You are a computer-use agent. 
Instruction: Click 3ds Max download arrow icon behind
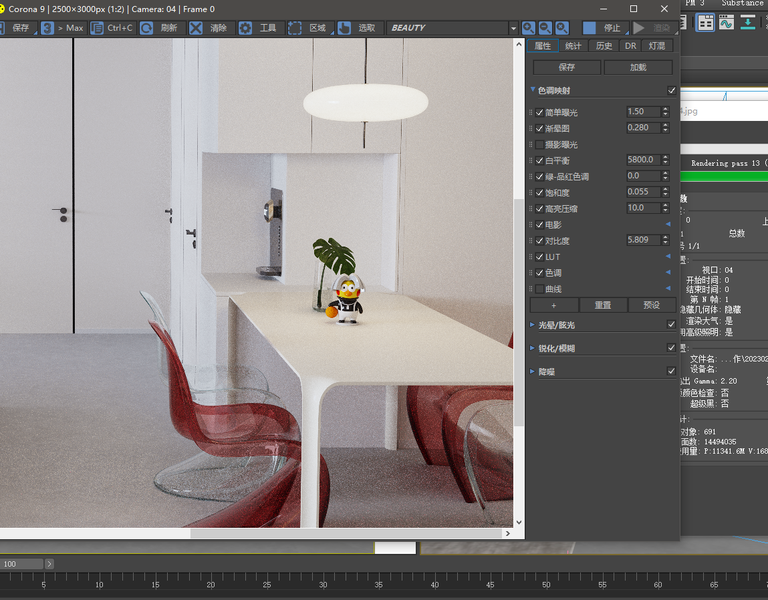click(747, 23)
